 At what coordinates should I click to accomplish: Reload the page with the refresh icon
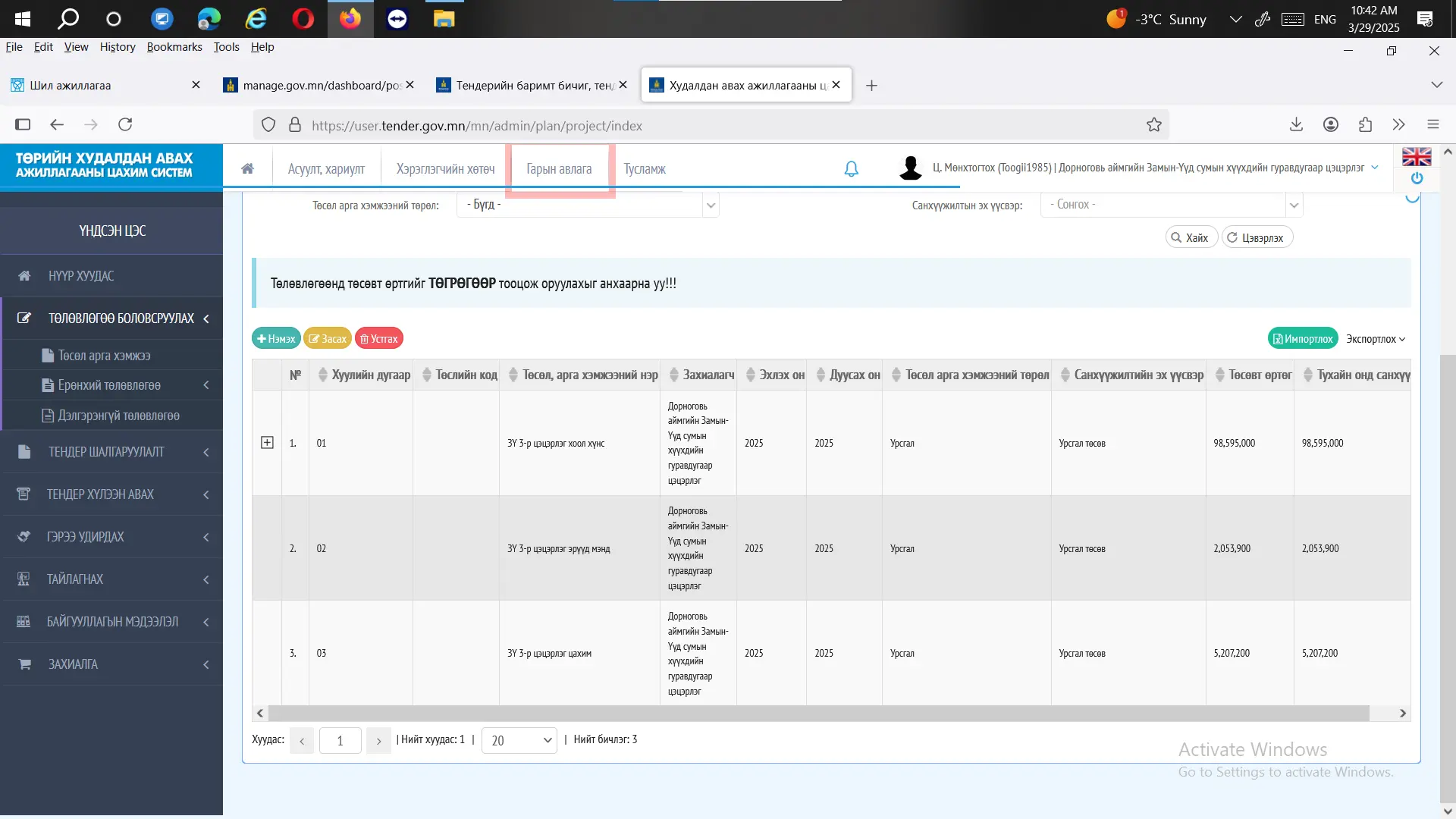tap(125, 124)
